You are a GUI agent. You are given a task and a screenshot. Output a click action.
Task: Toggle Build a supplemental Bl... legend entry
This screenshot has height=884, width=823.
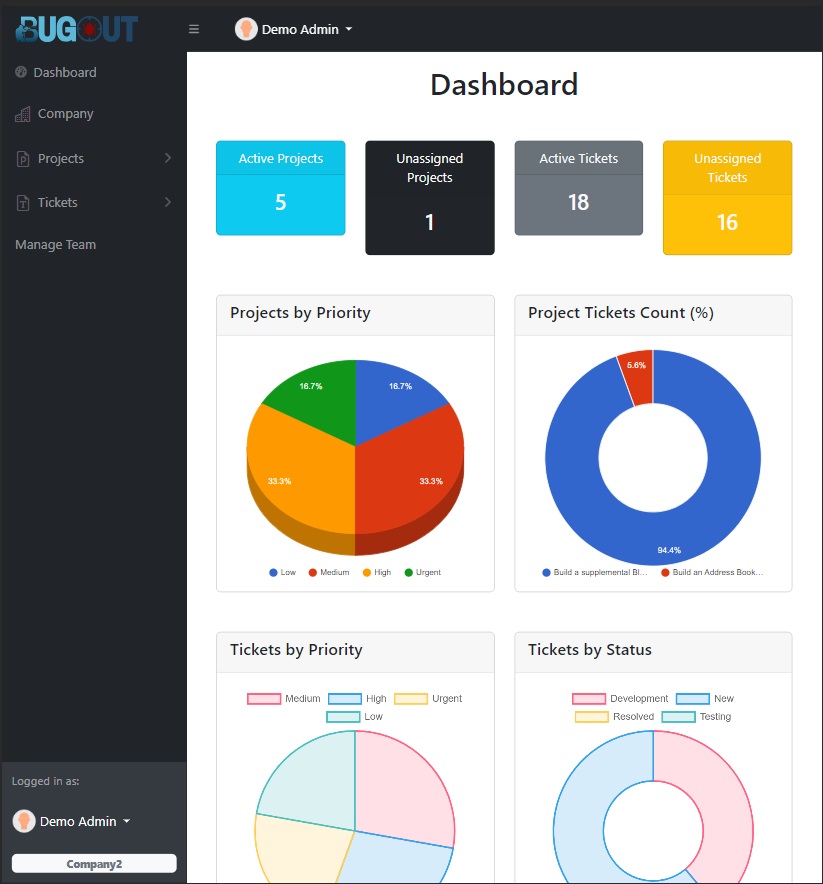pos(595,572)
